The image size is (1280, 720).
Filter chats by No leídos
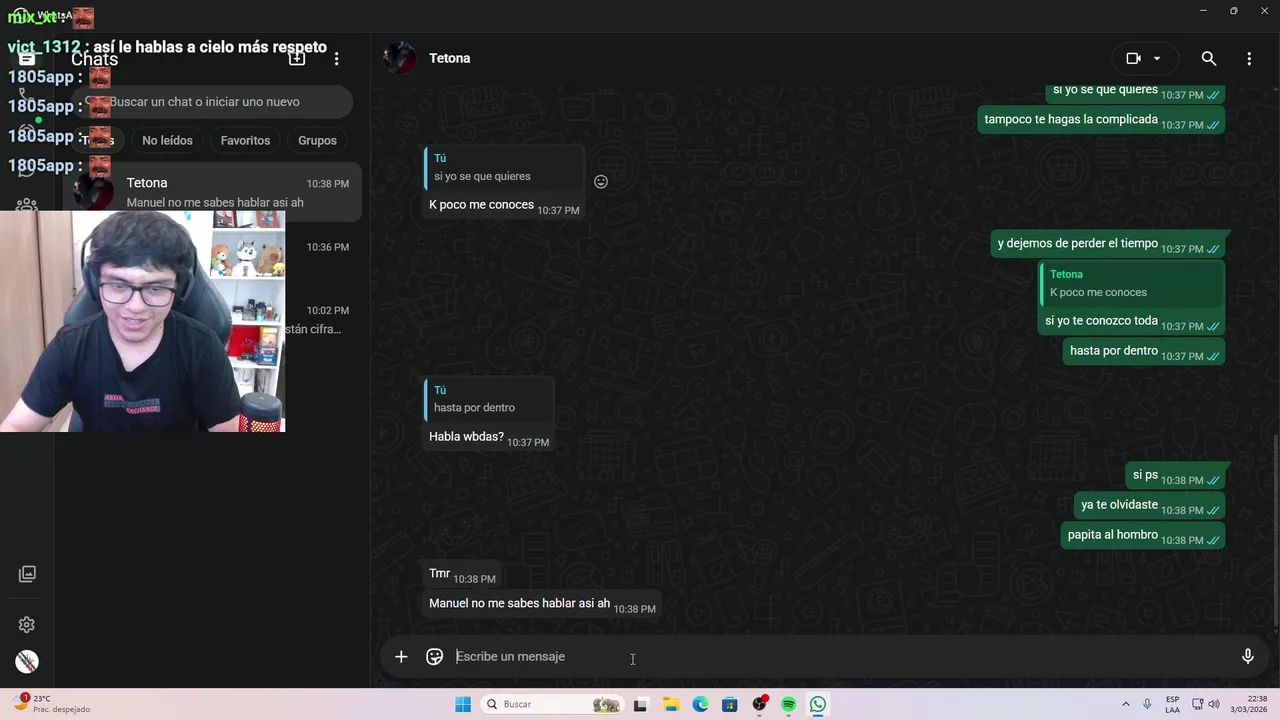[x=167, y=141]
